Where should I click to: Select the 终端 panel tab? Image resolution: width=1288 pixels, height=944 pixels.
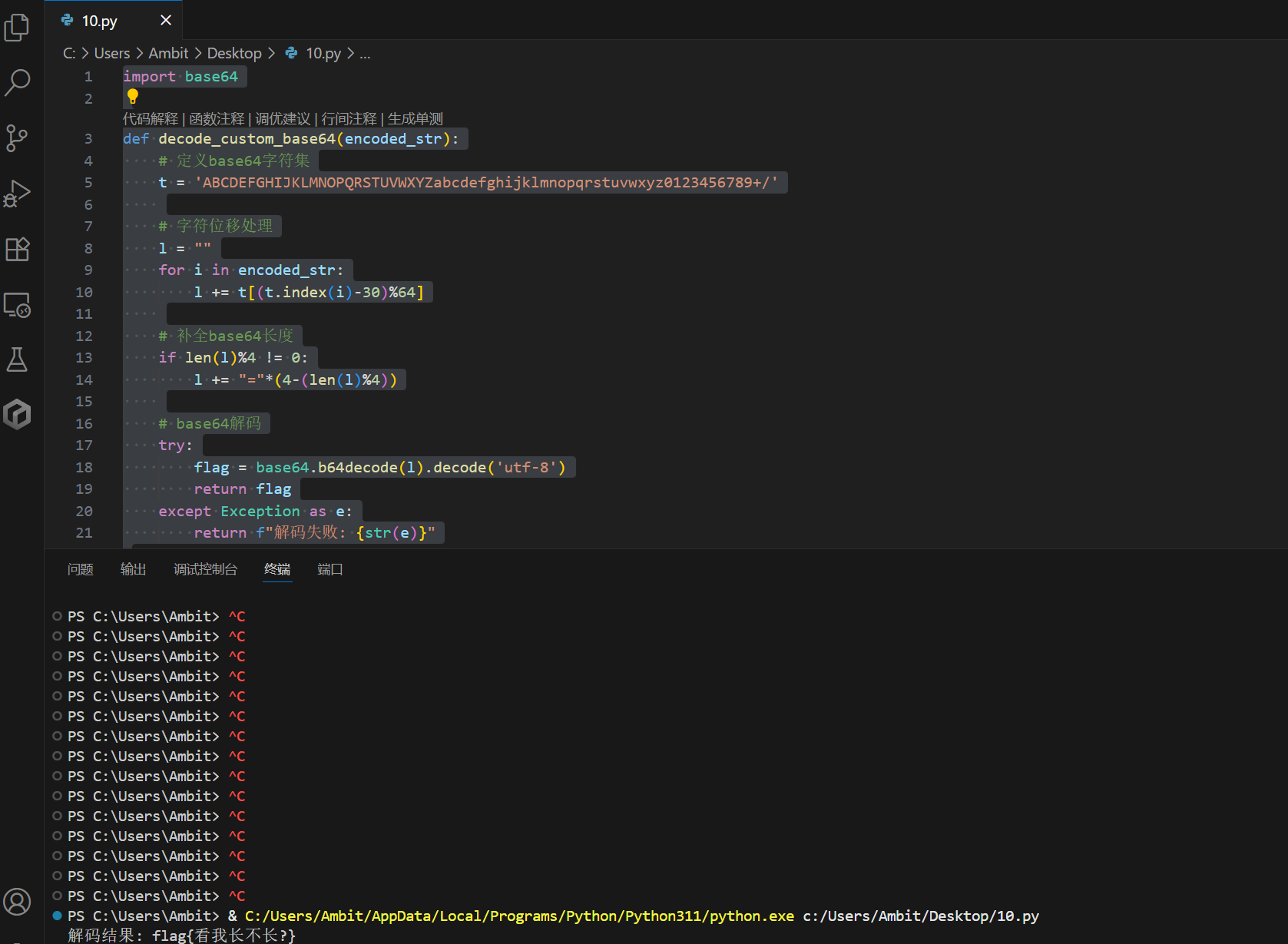[x=277, y=569]
